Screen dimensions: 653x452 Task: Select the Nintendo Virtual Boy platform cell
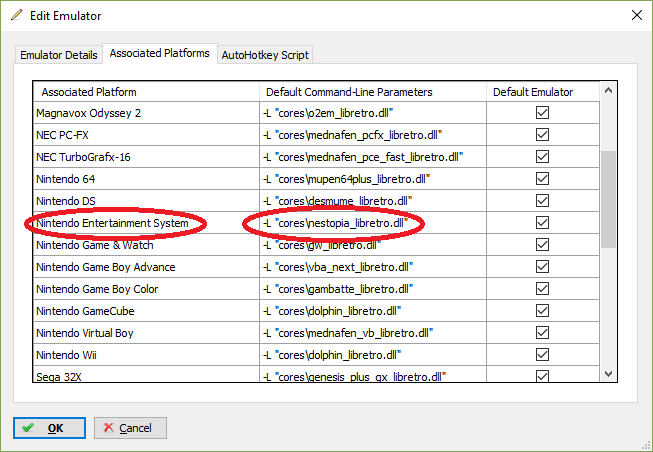146,333
